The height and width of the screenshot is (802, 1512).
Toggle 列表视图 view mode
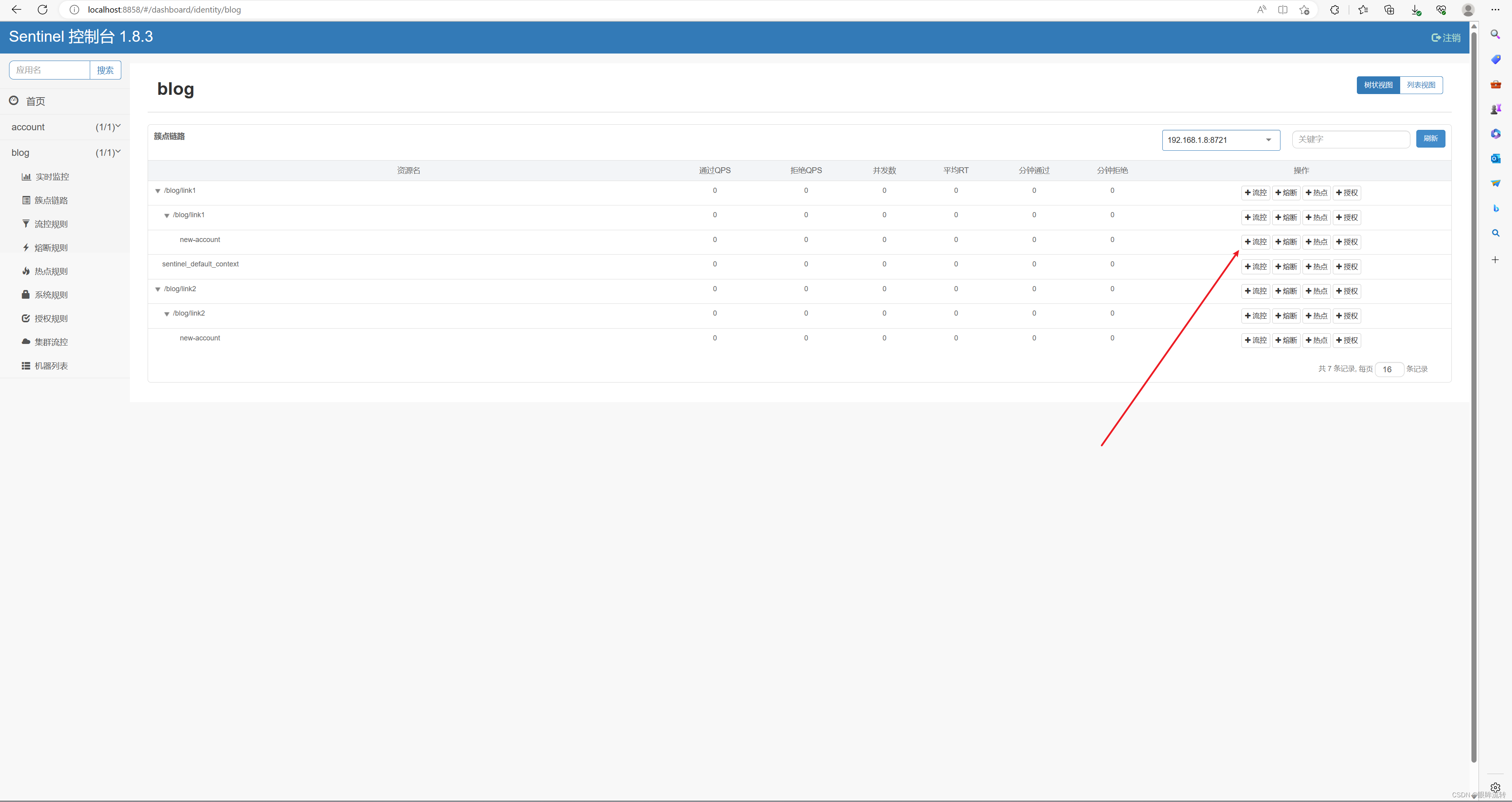(1421, 85)
